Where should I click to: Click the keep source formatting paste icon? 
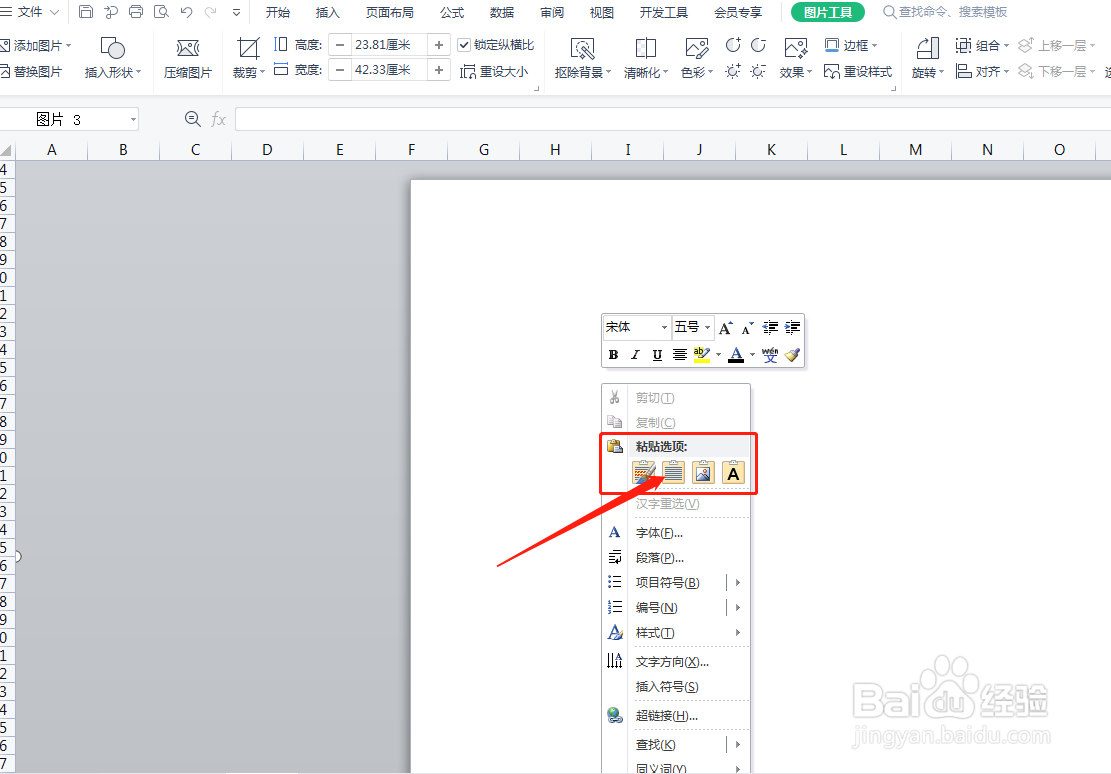643,472
